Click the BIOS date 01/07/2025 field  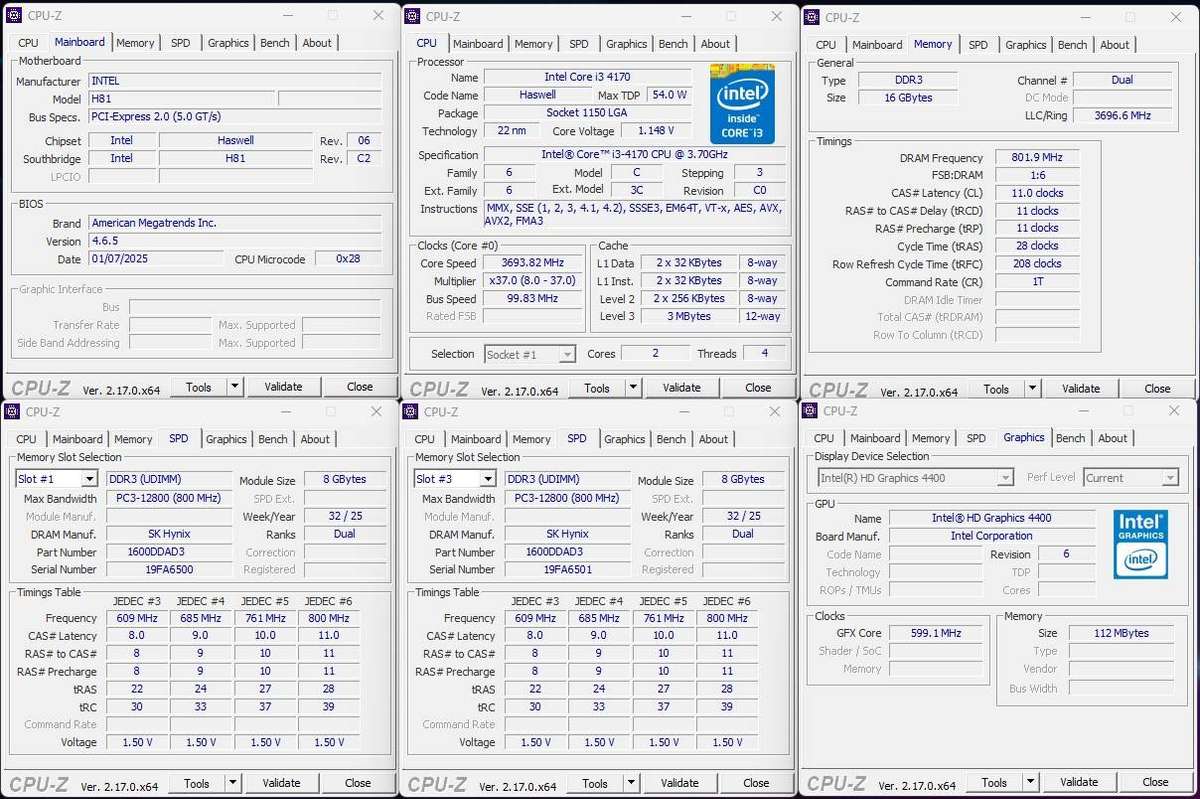pos(155,259)
